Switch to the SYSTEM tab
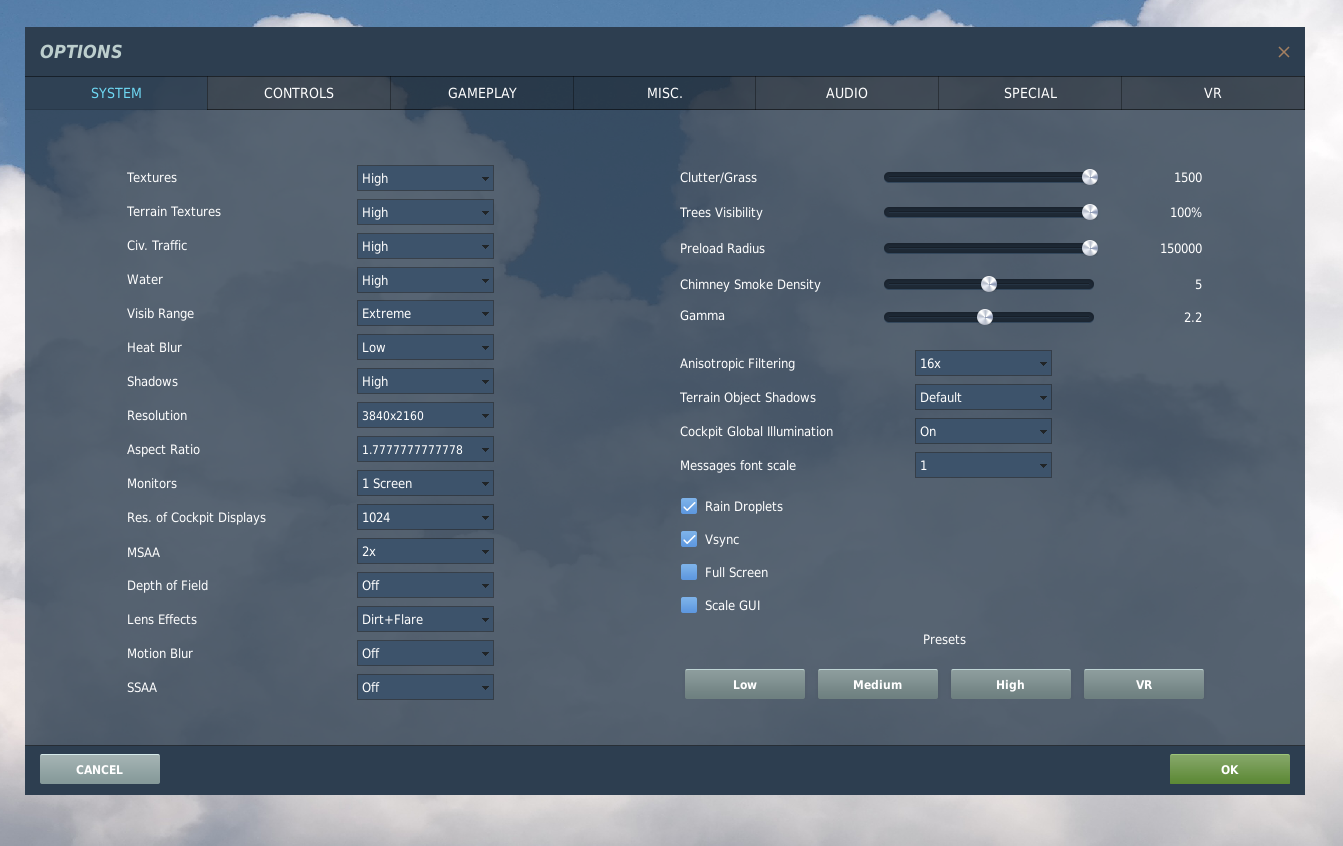The width and height of the screenshot is (1343, 846). 116,93
